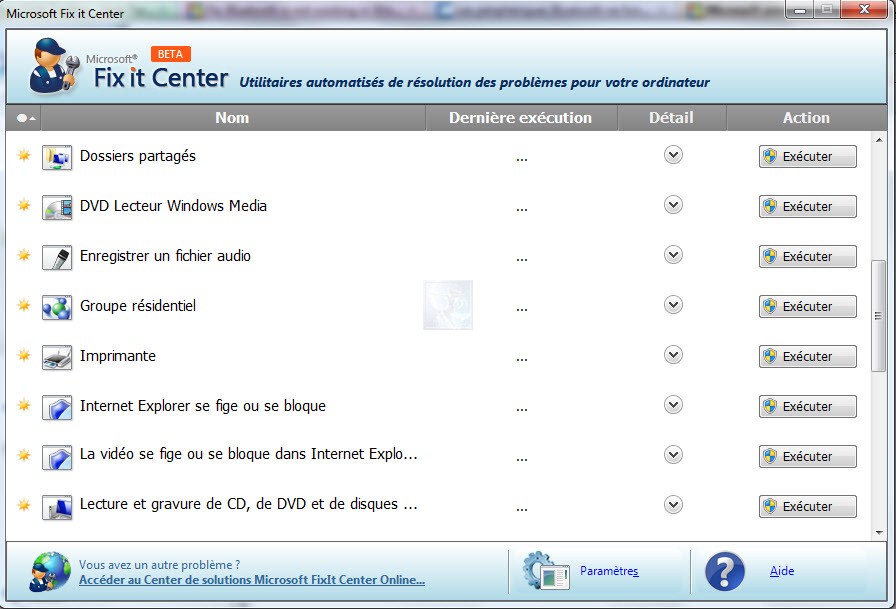Expand details for Groupe résidentiel

[x=673, y=304]
